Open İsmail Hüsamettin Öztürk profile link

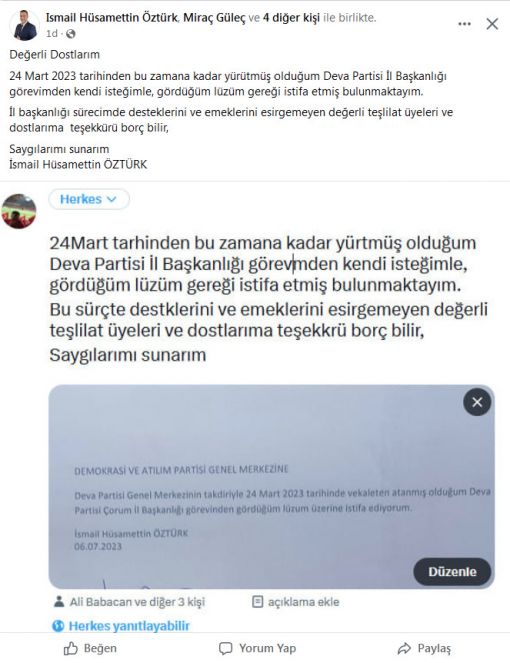[112, 18]
